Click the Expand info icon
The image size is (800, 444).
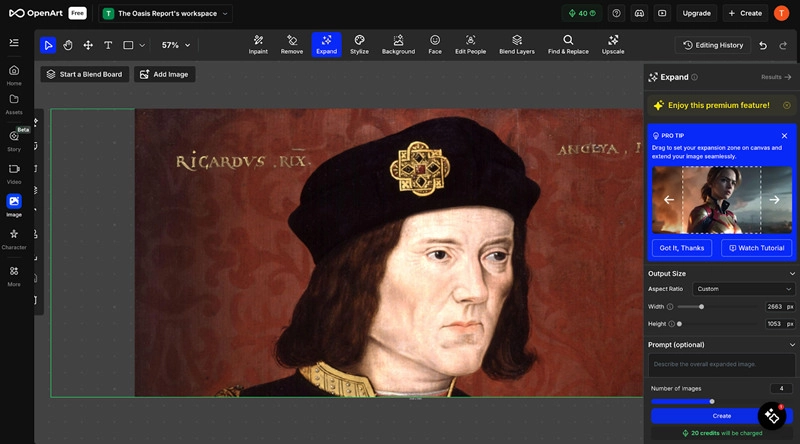click(694, 77)
